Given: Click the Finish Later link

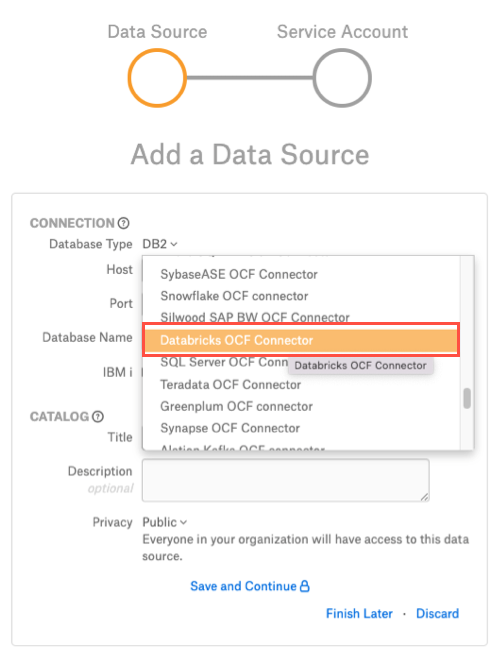Looking at the screenshot, I should 359,613.
